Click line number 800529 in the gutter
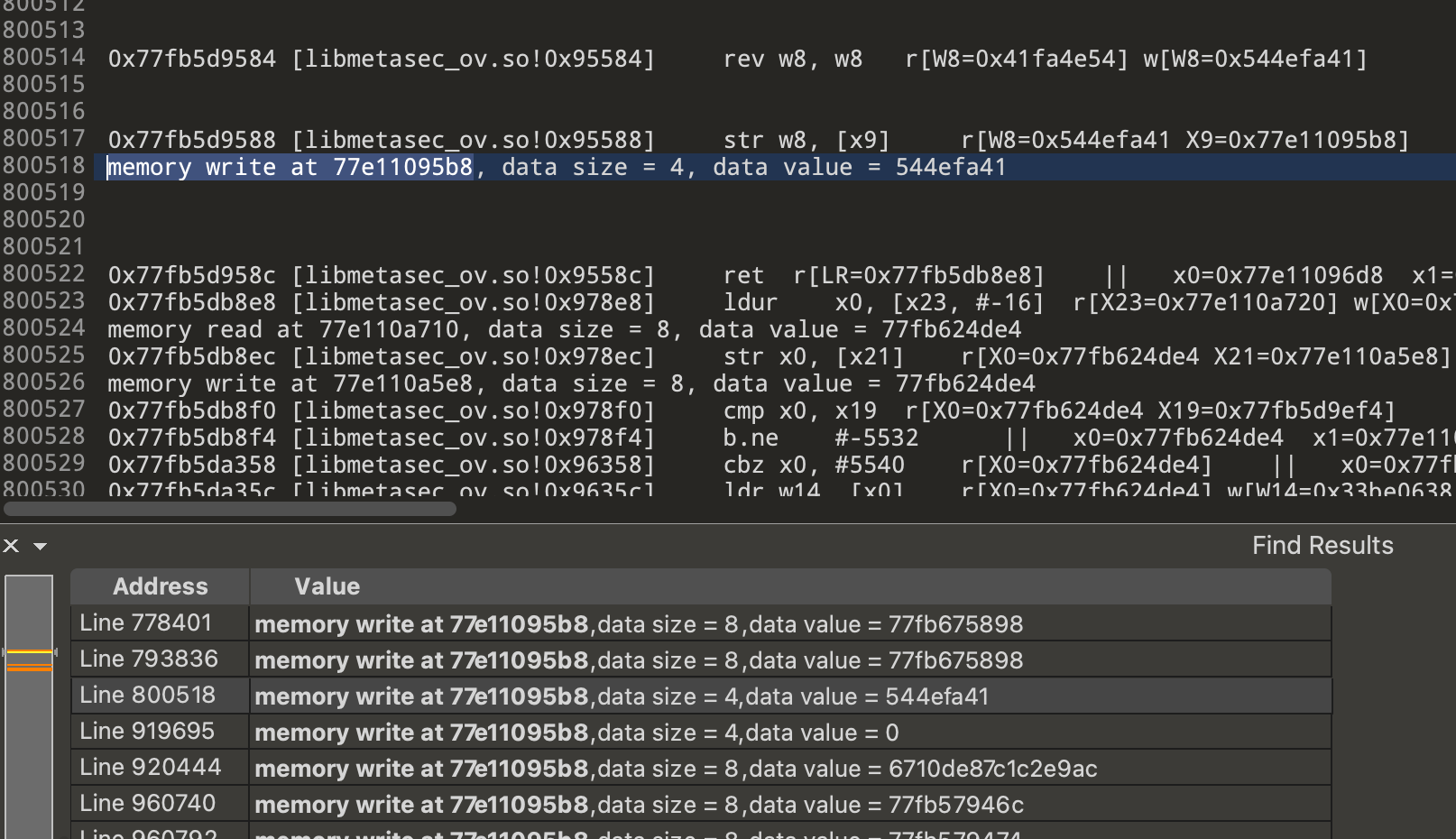This screenshot has height=839, width=1456. (43, 464)
